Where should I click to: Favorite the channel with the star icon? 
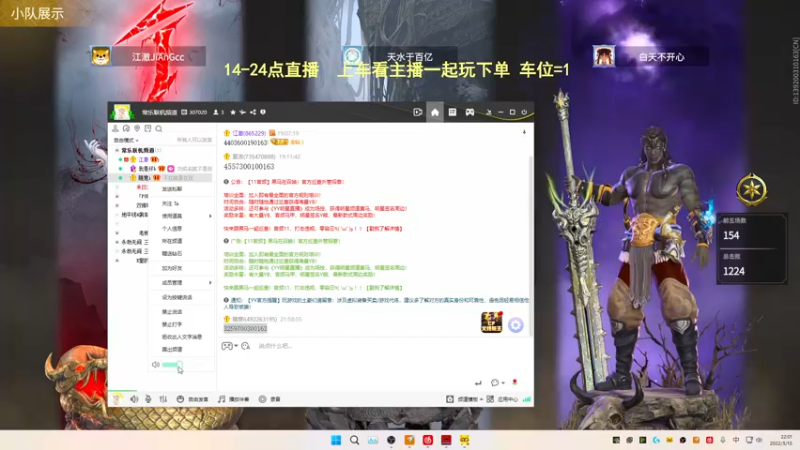pyautogui.click(x=233, y=112)
